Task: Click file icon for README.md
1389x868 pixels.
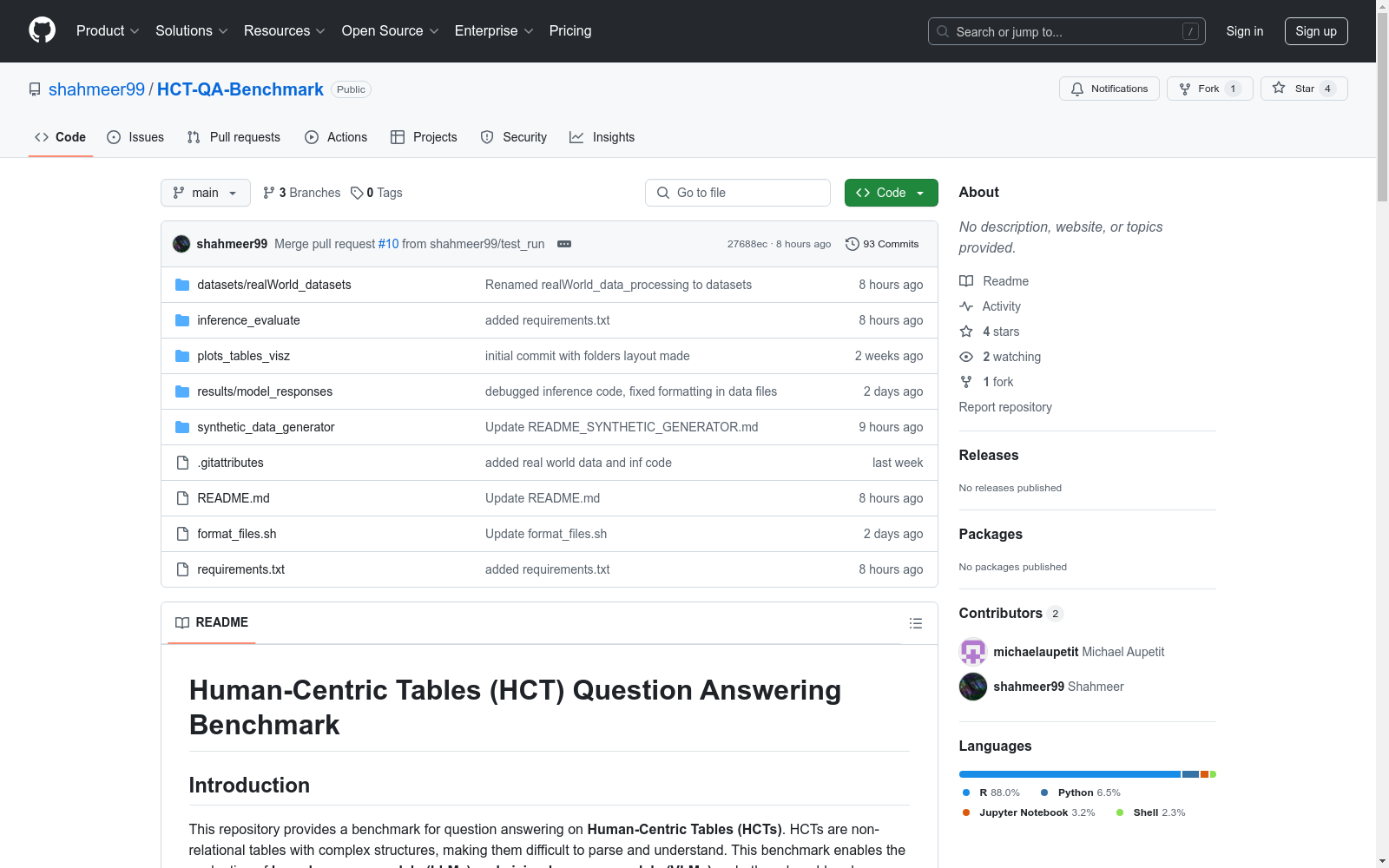Action: (x=182, y=498)
